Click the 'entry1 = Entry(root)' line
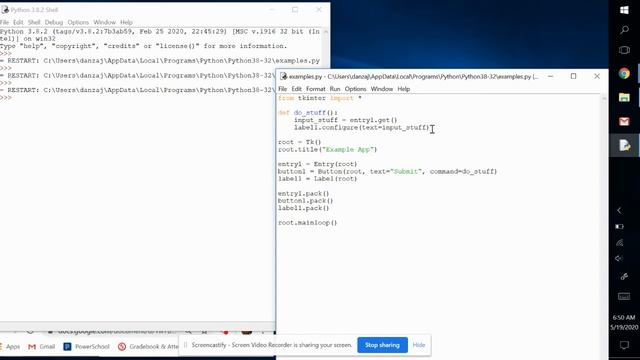This screenshot has width=640, height=360. tap(318, 164)
